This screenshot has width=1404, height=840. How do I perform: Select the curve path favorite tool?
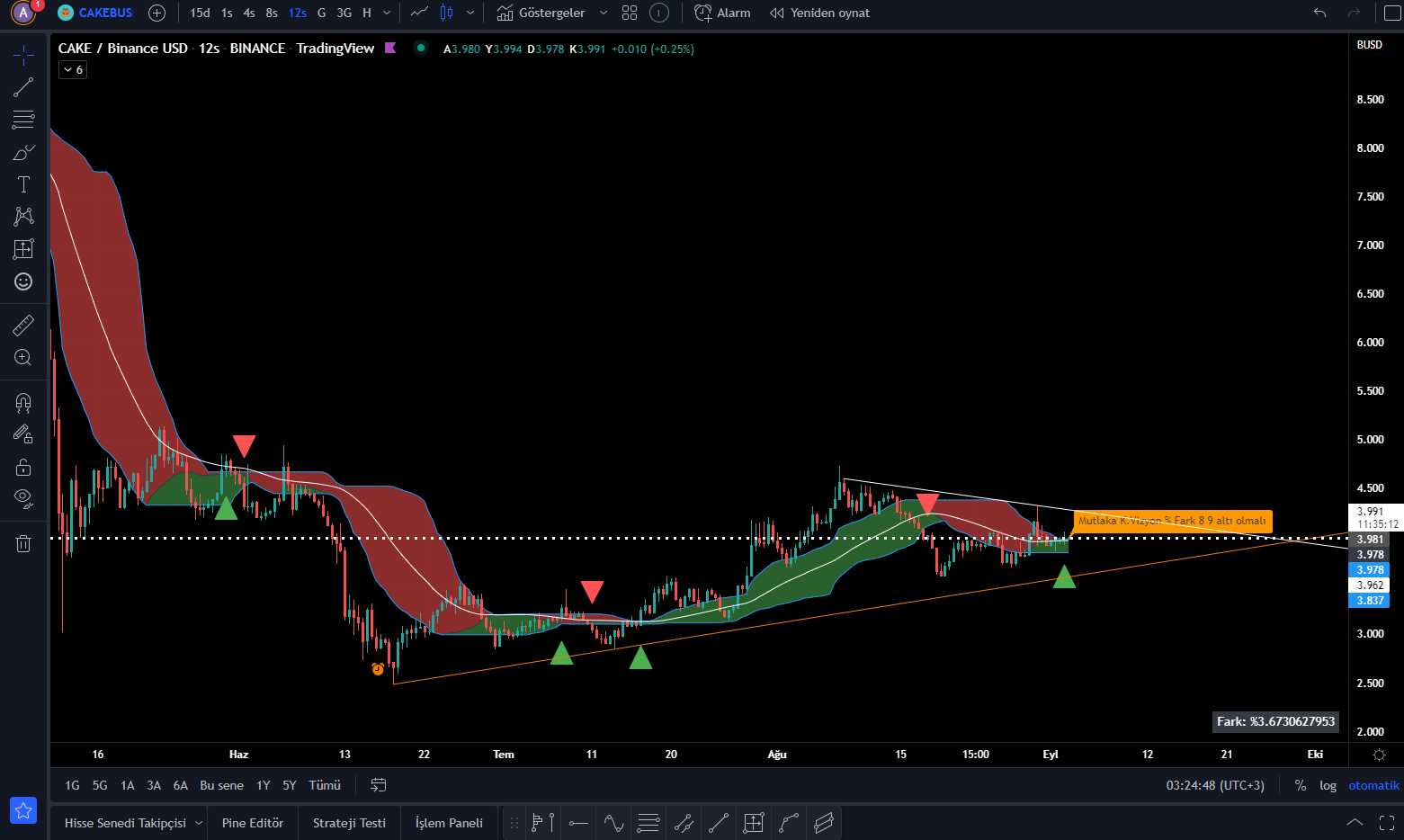(x=789, y=823)
